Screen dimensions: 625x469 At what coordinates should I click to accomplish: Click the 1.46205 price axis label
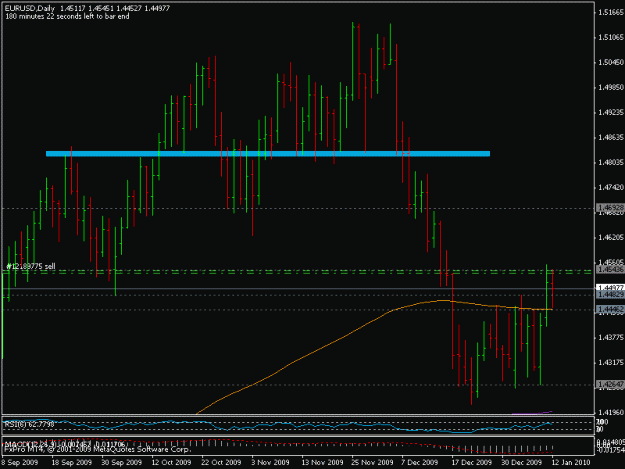coord(611,237)
